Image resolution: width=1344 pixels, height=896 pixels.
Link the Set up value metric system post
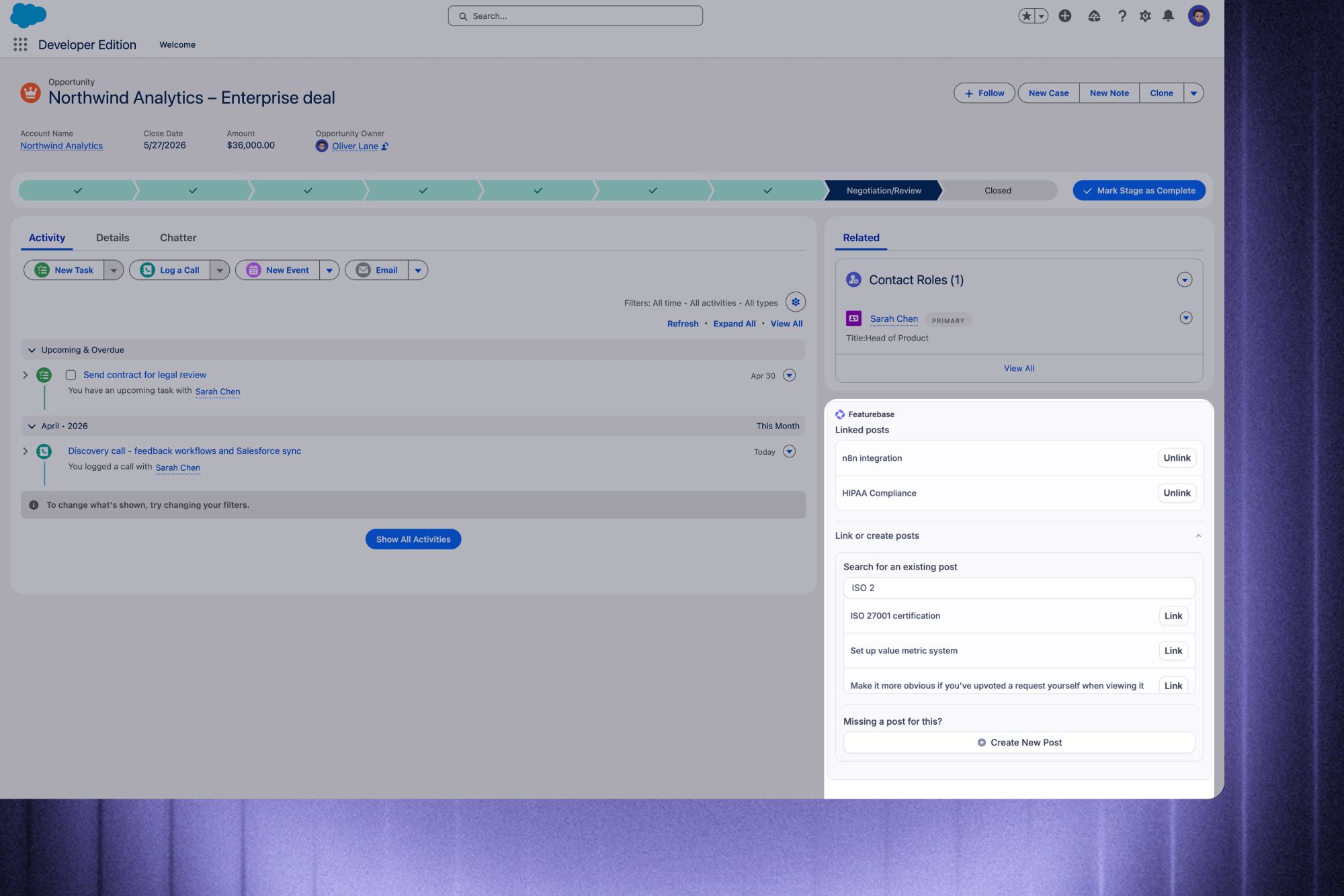(1173, 651)
